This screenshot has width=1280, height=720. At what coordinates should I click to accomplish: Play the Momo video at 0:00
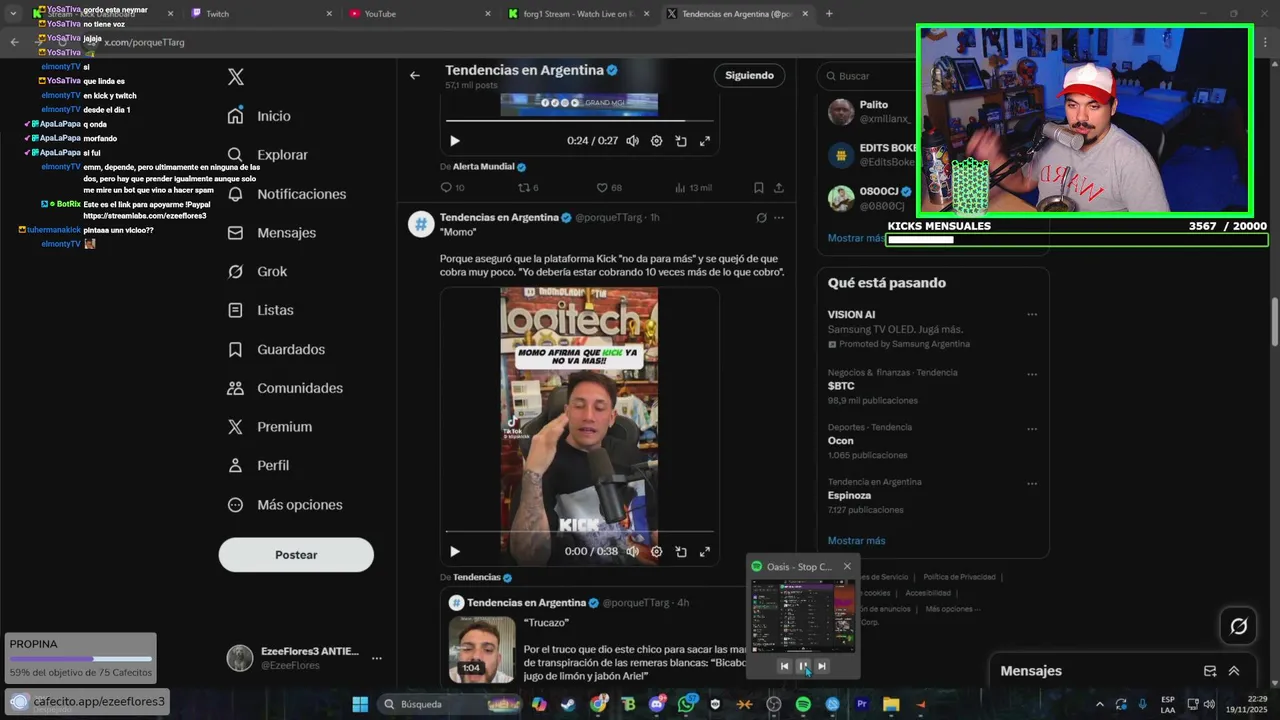(x=455, y=551)
